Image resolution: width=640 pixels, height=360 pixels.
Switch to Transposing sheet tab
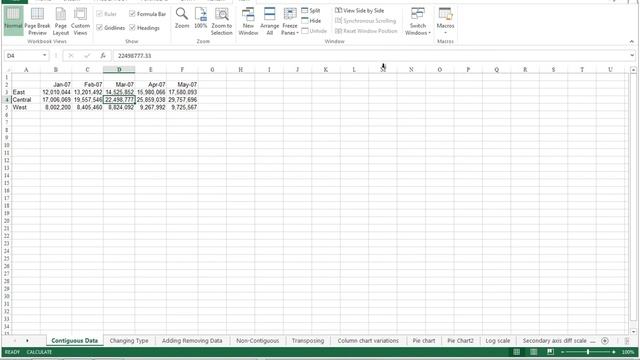pyautogui.click(x=308, y=340)
